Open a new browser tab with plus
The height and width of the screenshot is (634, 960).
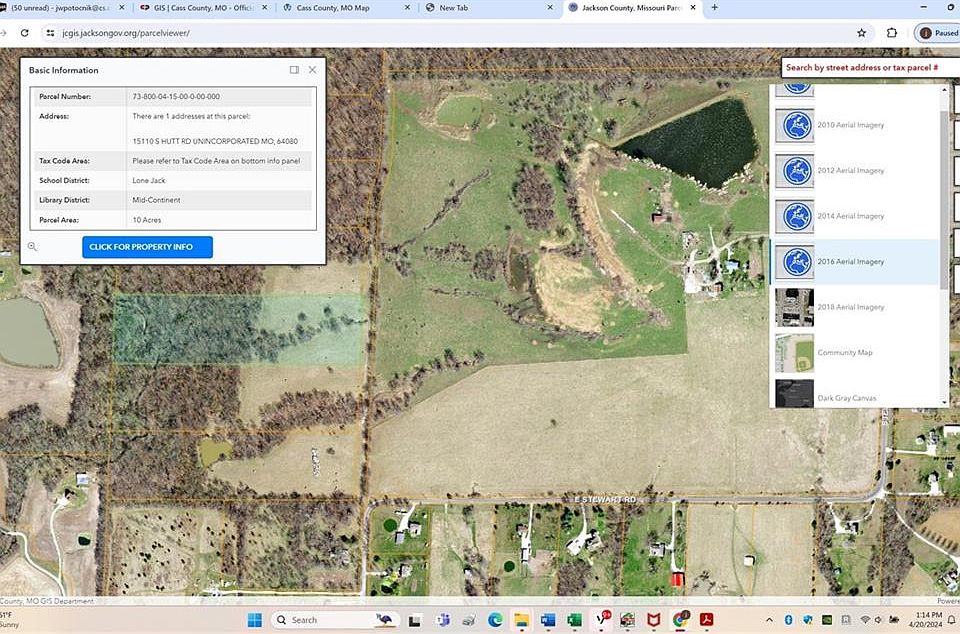pos(714,8)
